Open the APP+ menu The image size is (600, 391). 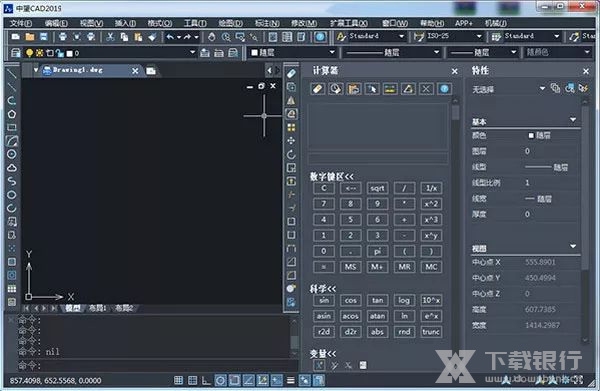pyautogui.click(x=463, y=23)
